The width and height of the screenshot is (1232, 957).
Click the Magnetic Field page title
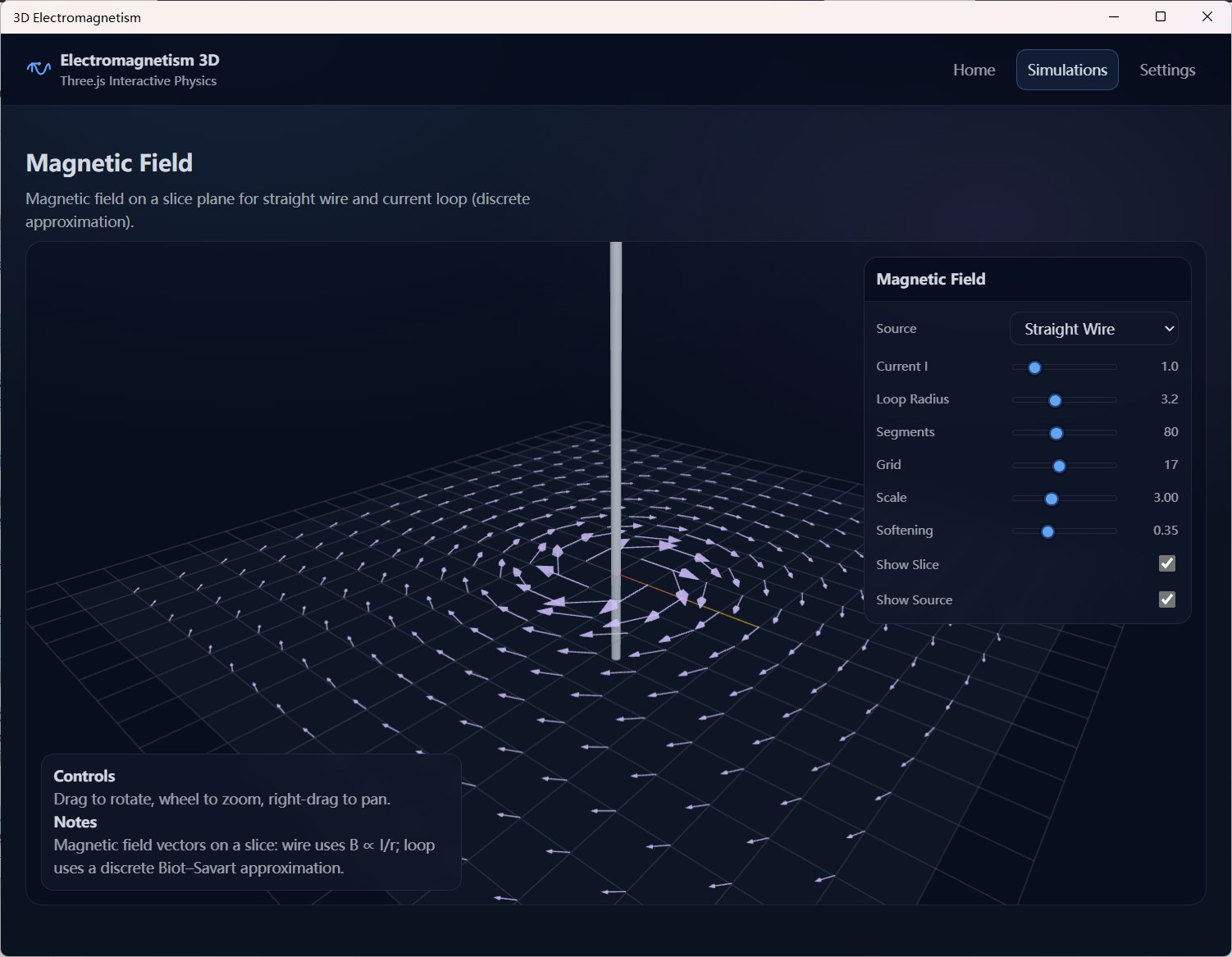click(x=109, y=163)
